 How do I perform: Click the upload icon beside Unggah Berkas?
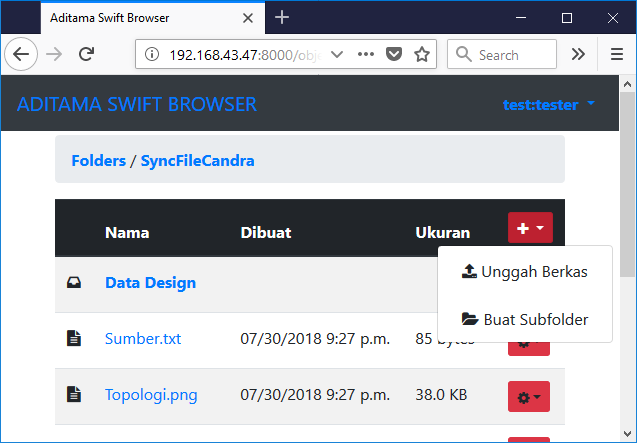pos(469,271)
